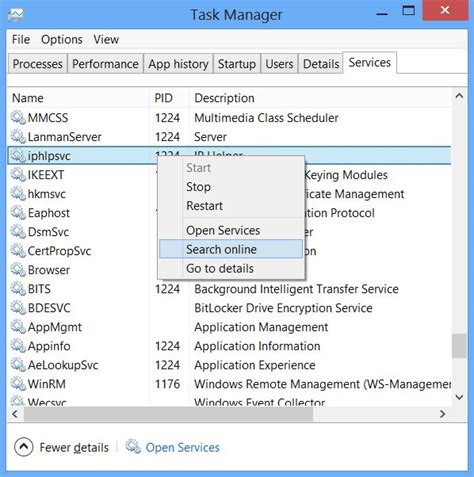Click the 'Multimedia Class Scheduler' description
The height and width of the screenshot is (477, 474).
tap(266, 118)
